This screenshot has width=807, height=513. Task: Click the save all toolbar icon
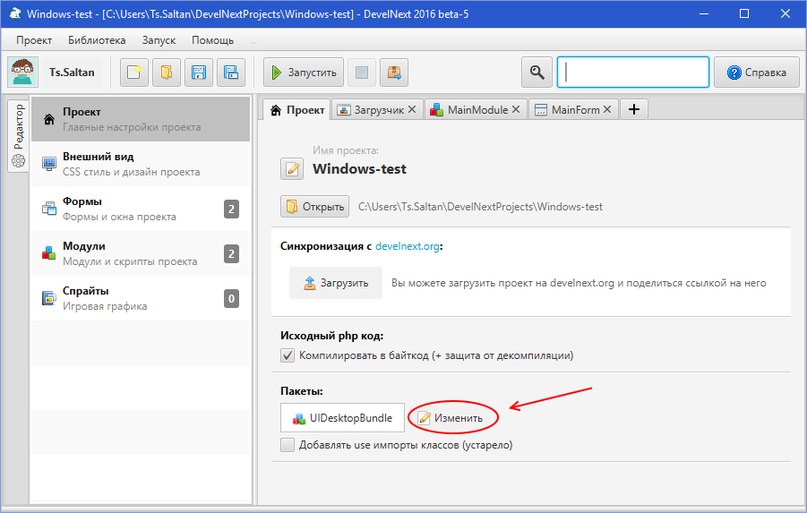(x=231, y=72)
